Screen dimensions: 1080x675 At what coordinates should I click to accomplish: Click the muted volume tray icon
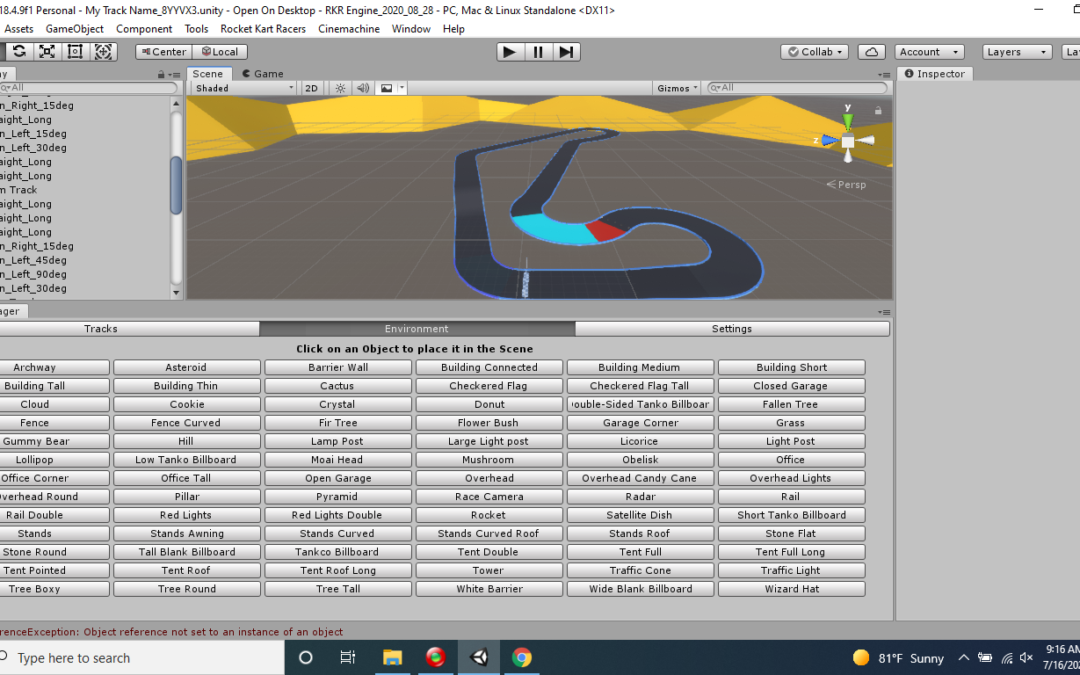point(1026,658)
